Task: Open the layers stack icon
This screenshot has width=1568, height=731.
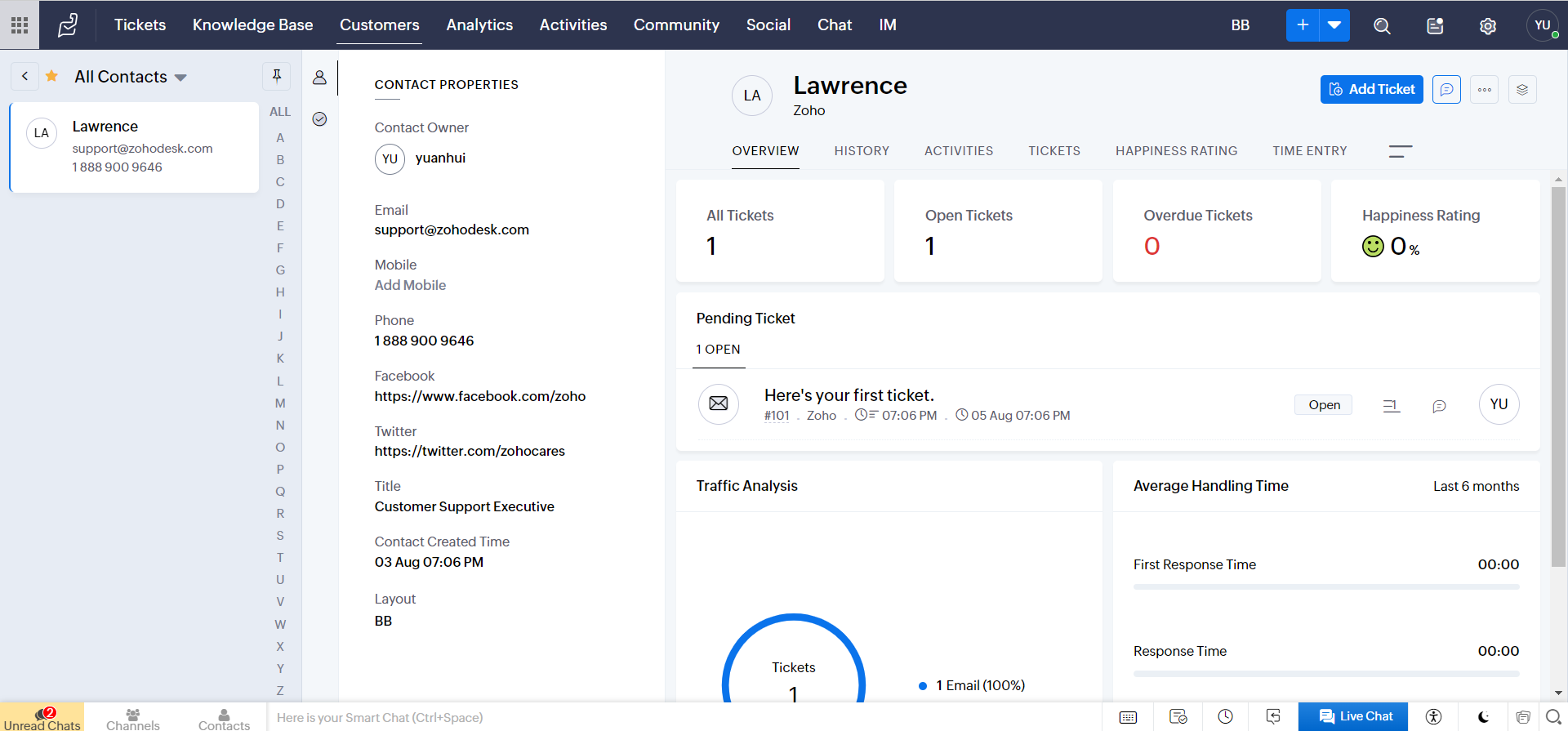Action: pyautogui.click(x=1521, y=89)
